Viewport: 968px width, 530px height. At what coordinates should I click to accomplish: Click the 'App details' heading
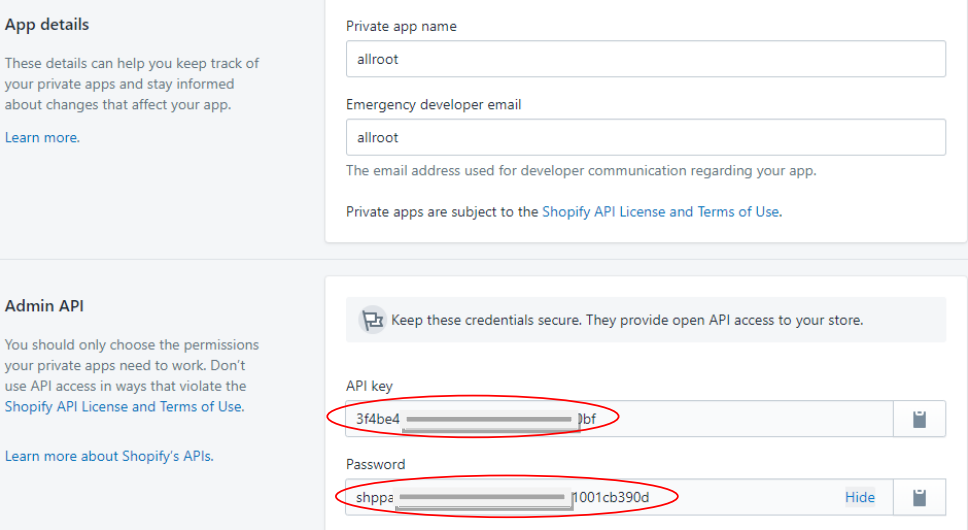(x=47, y=25)
